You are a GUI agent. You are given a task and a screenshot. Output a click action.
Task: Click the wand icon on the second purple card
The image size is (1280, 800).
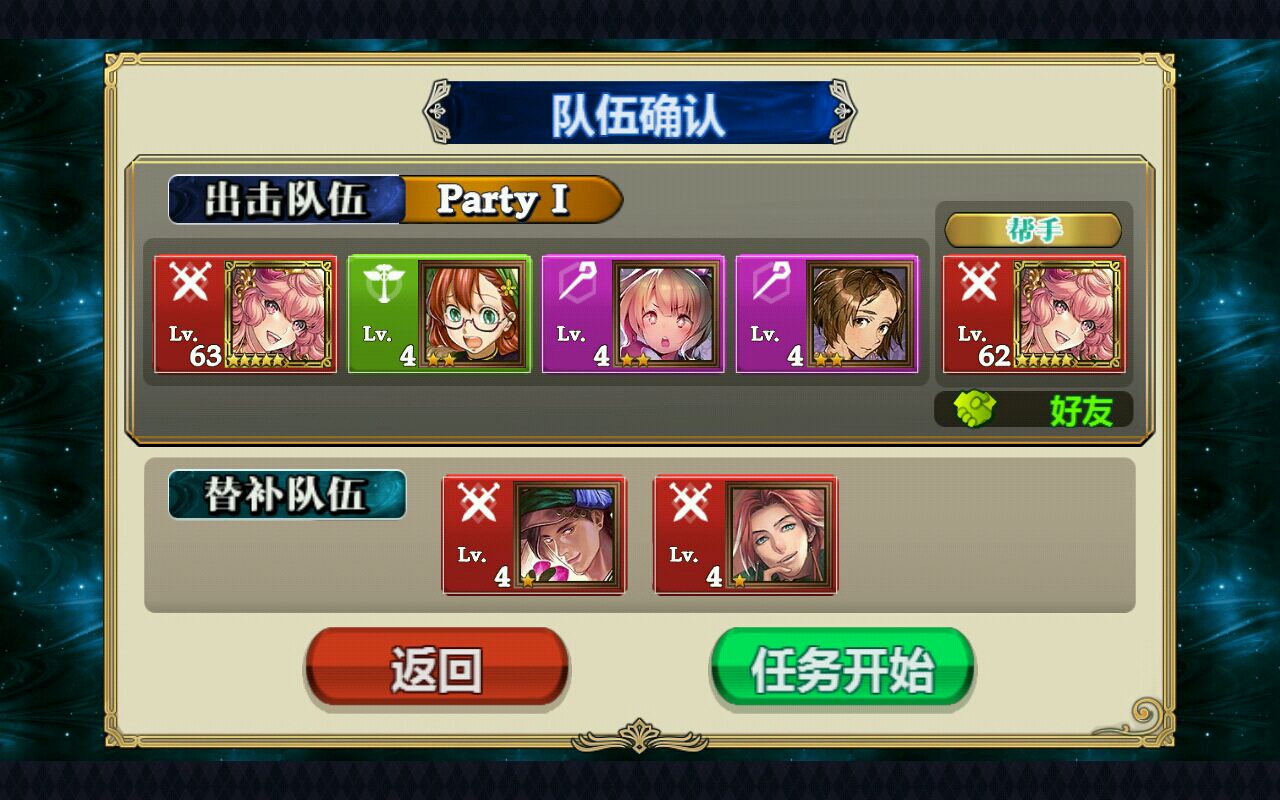[x=770, y=283]
